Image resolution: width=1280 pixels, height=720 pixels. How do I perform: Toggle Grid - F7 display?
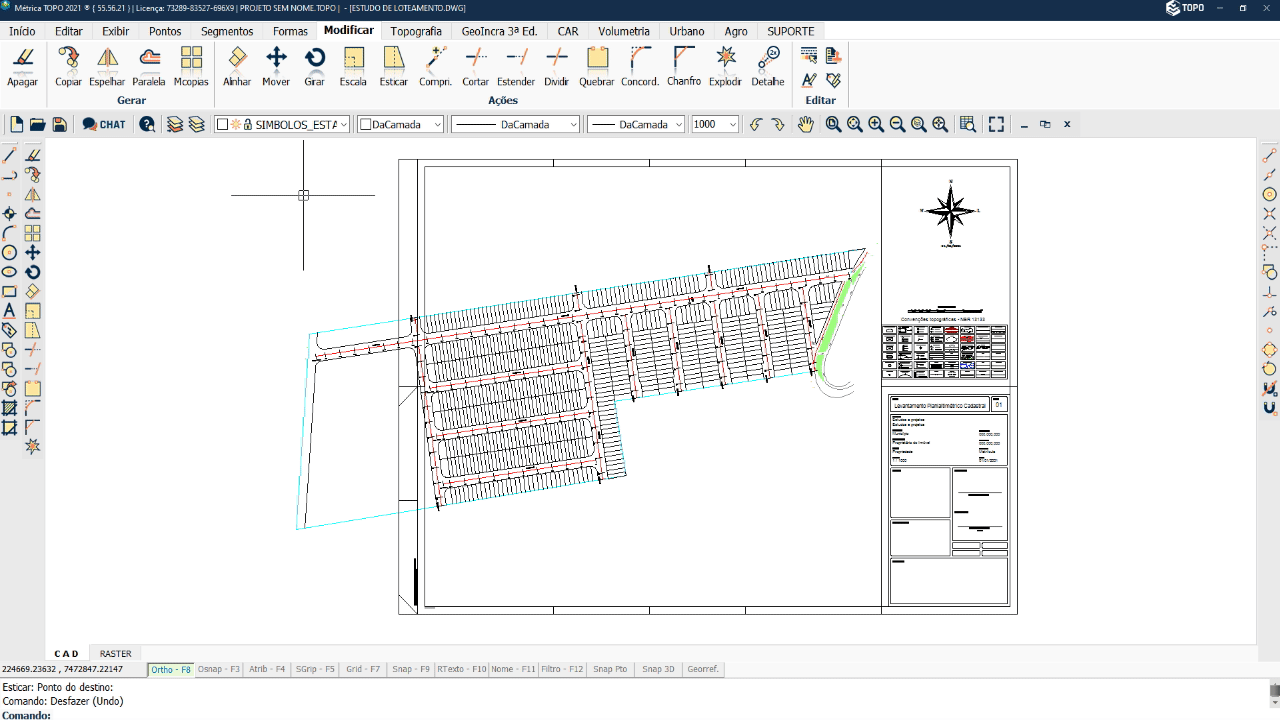363,669
